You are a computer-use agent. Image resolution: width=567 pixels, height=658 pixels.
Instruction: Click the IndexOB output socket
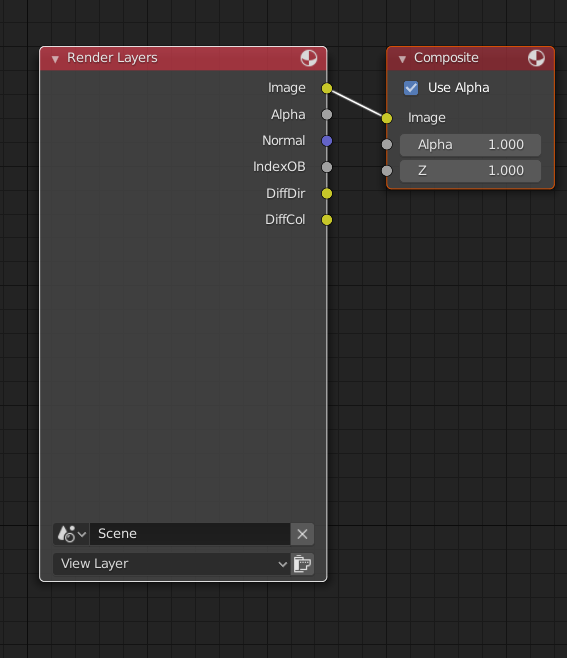point(327,167)
